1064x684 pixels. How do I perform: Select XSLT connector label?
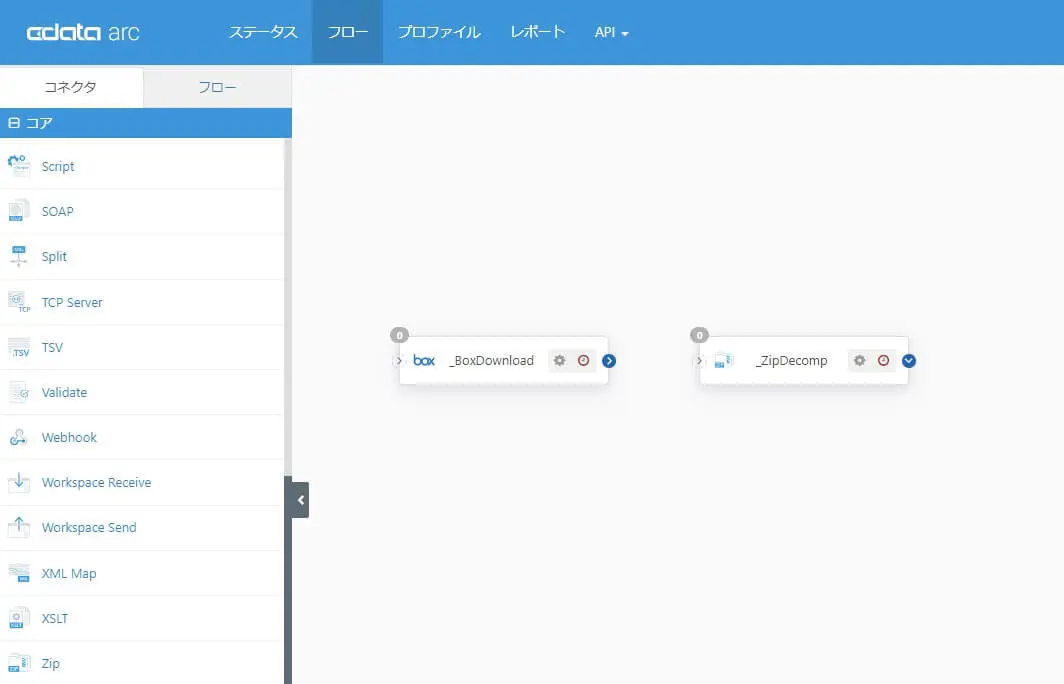click(55, 618)
